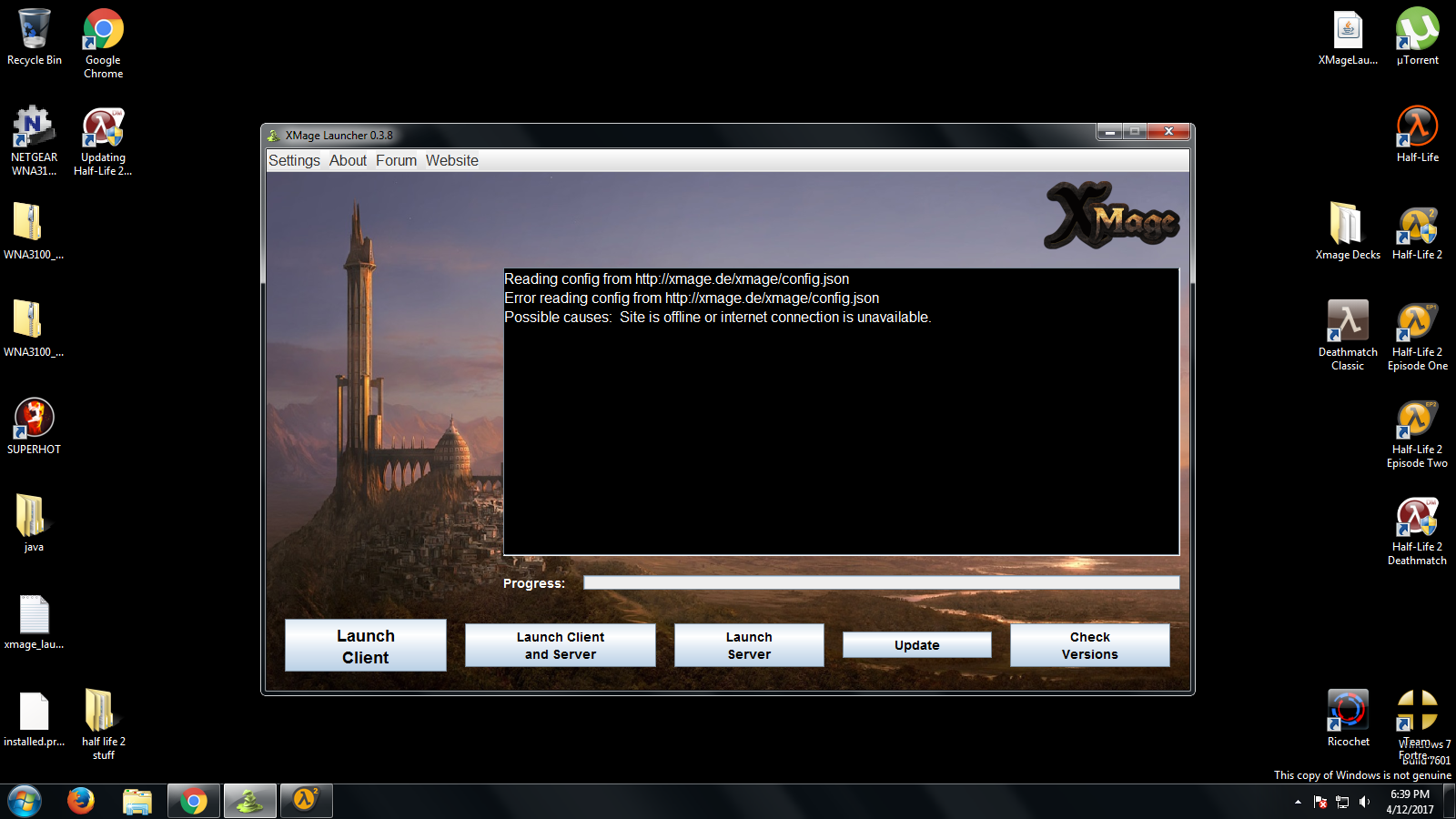Click the Launch Server button

749,645
